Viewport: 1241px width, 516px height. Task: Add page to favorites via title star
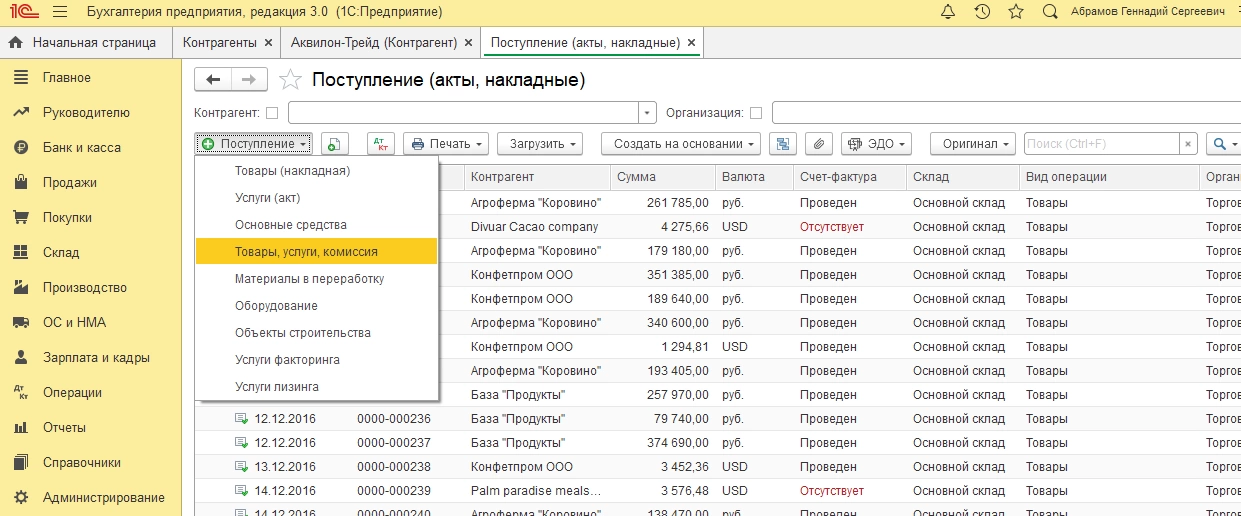290,80
